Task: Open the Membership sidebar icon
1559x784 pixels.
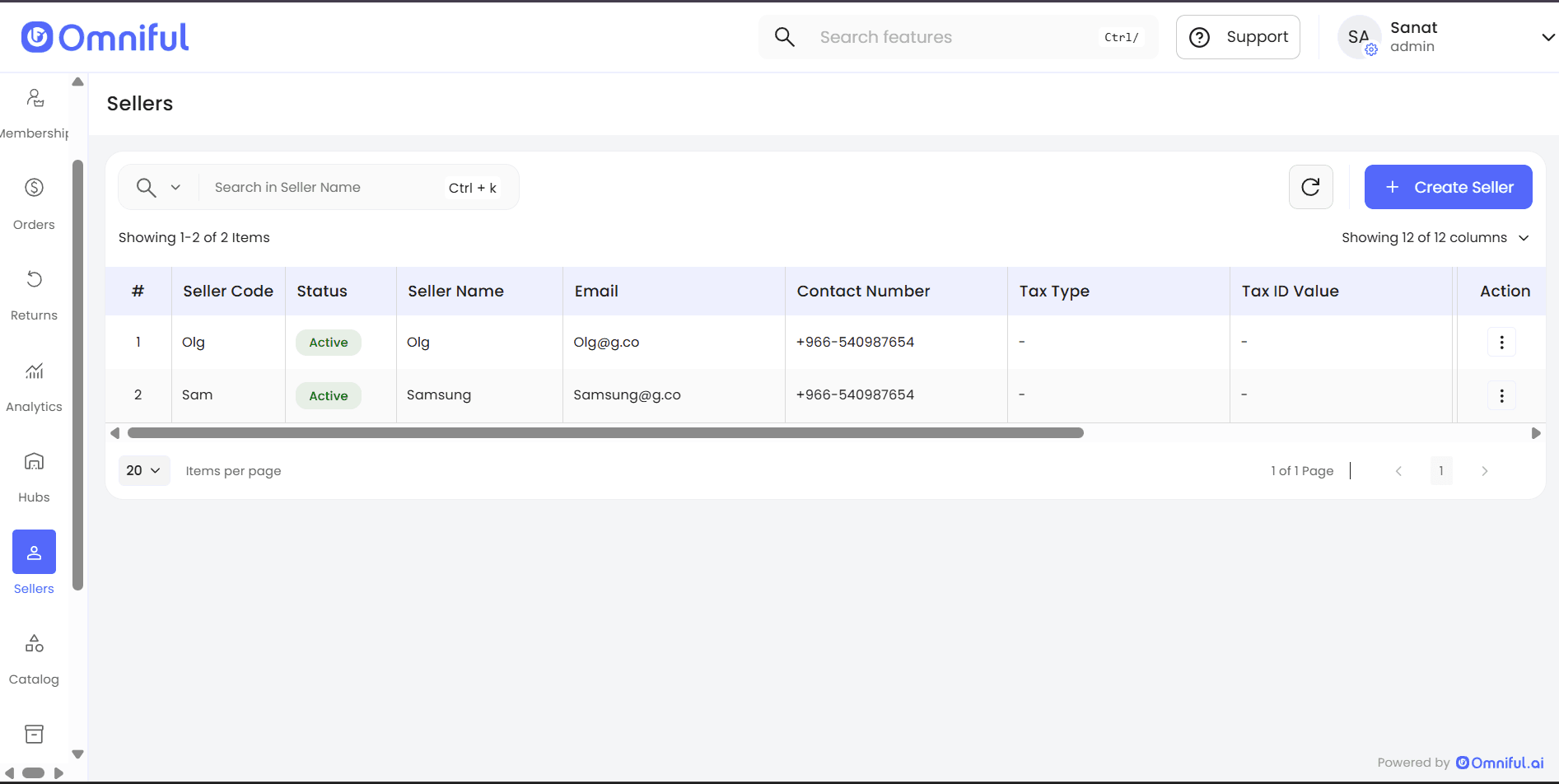Action: click(x=35, y=99)
